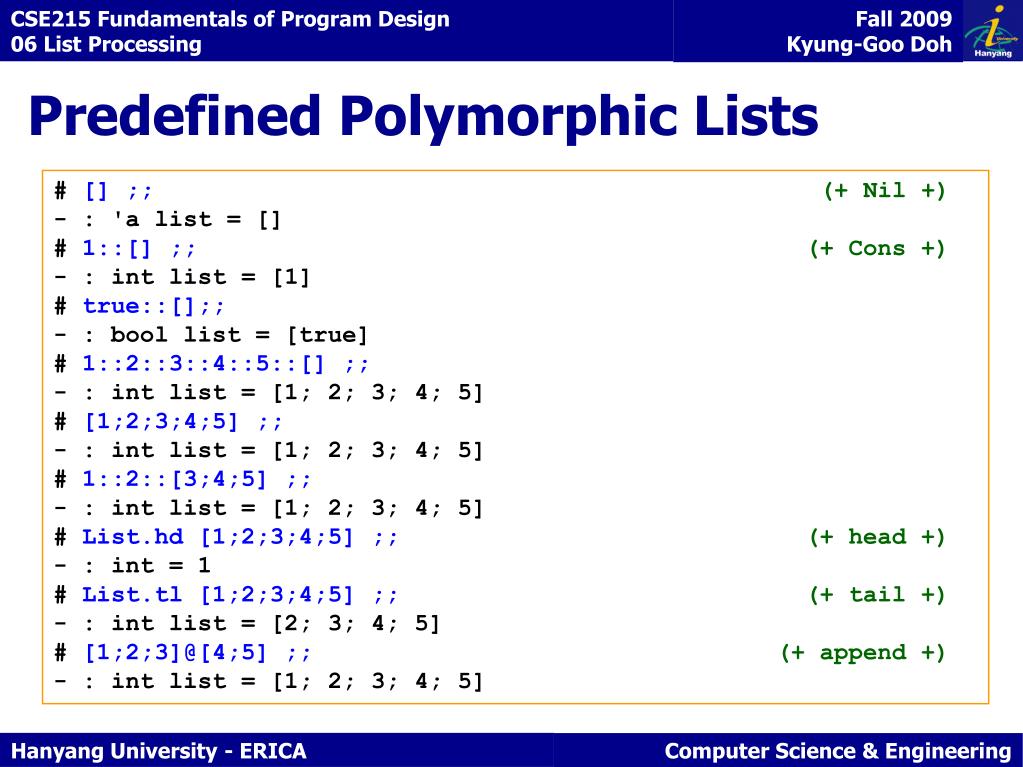Click the '- : bool list = [true]' output
This screenshot has height=767, width=1023.
211,335
